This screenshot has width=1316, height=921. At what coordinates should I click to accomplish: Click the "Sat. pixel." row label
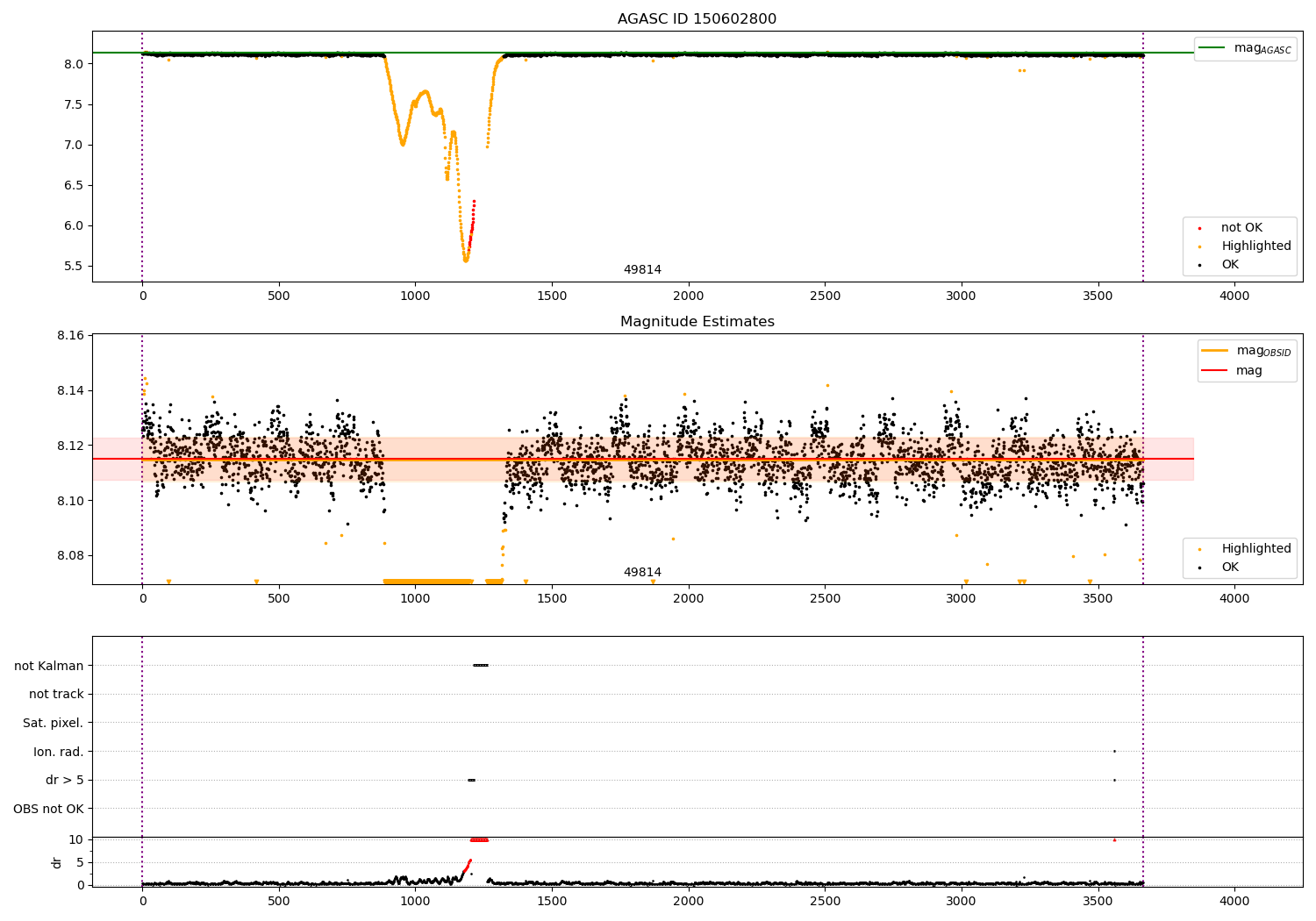tap(53, 723)
